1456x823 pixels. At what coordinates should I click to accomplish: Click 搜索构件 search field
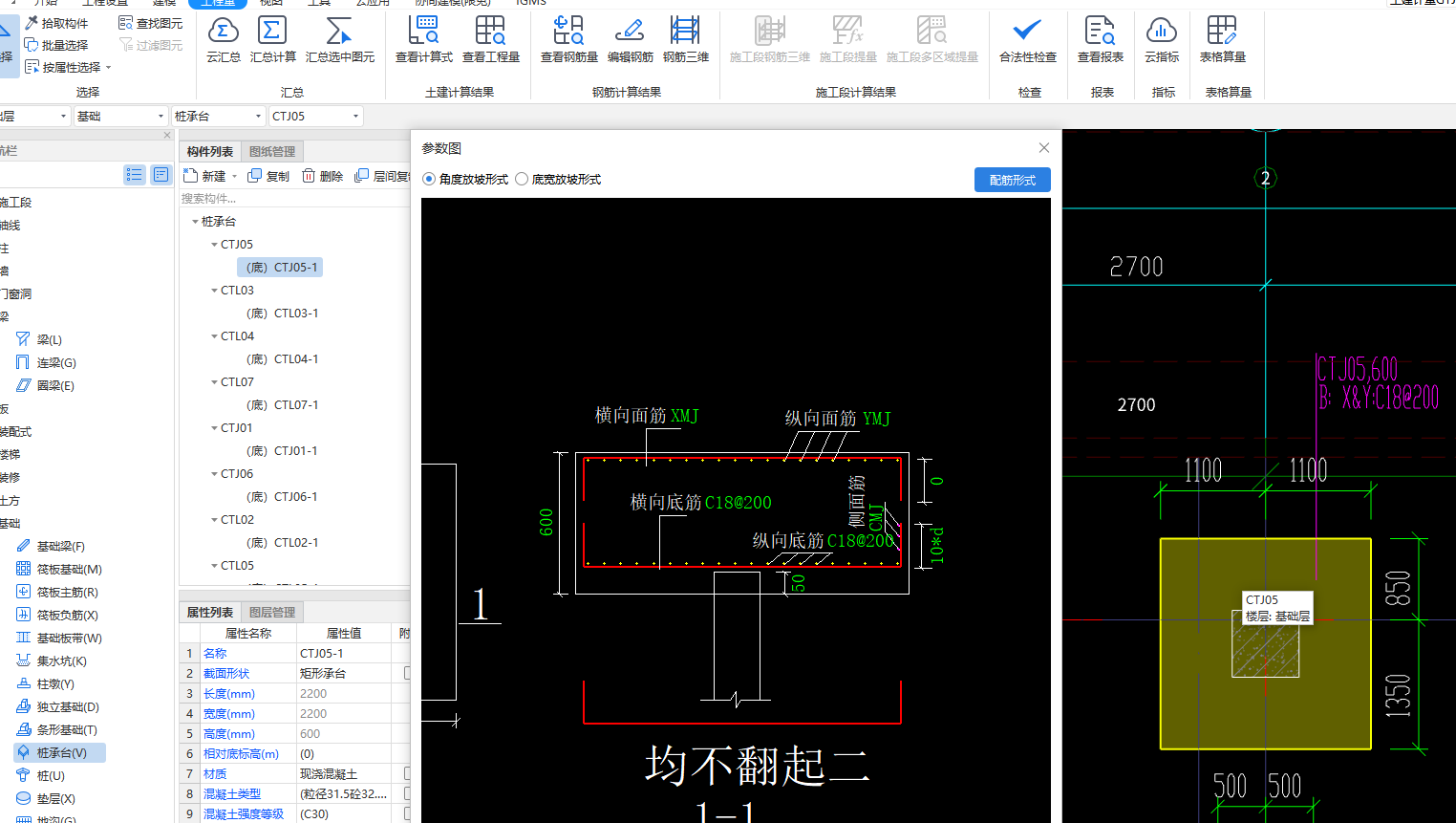click(x=294, y=198)
